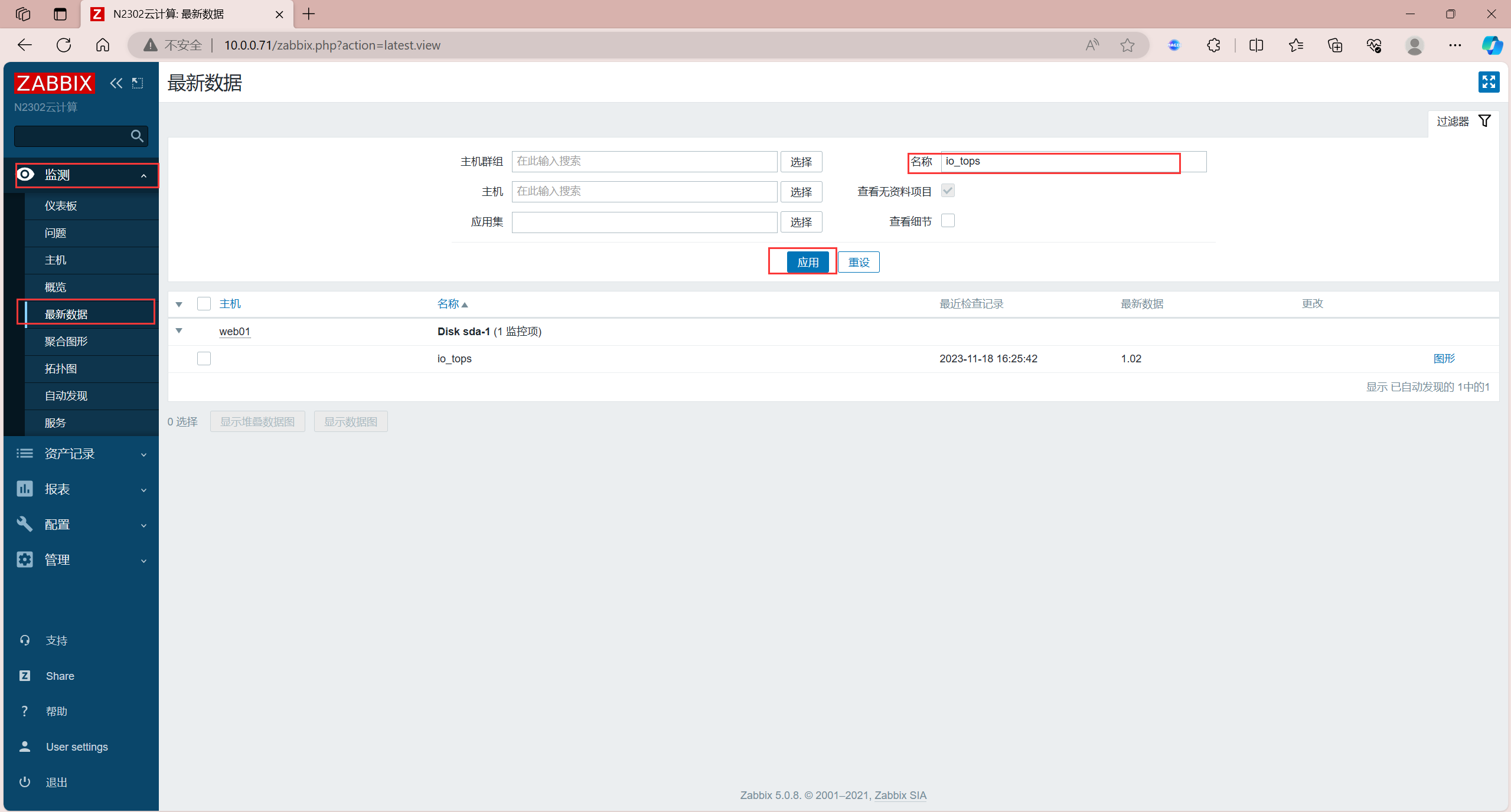Close the N2302云计算 tab
The height and width of the screenshot is (812, 1511).
tap(279, 14)
